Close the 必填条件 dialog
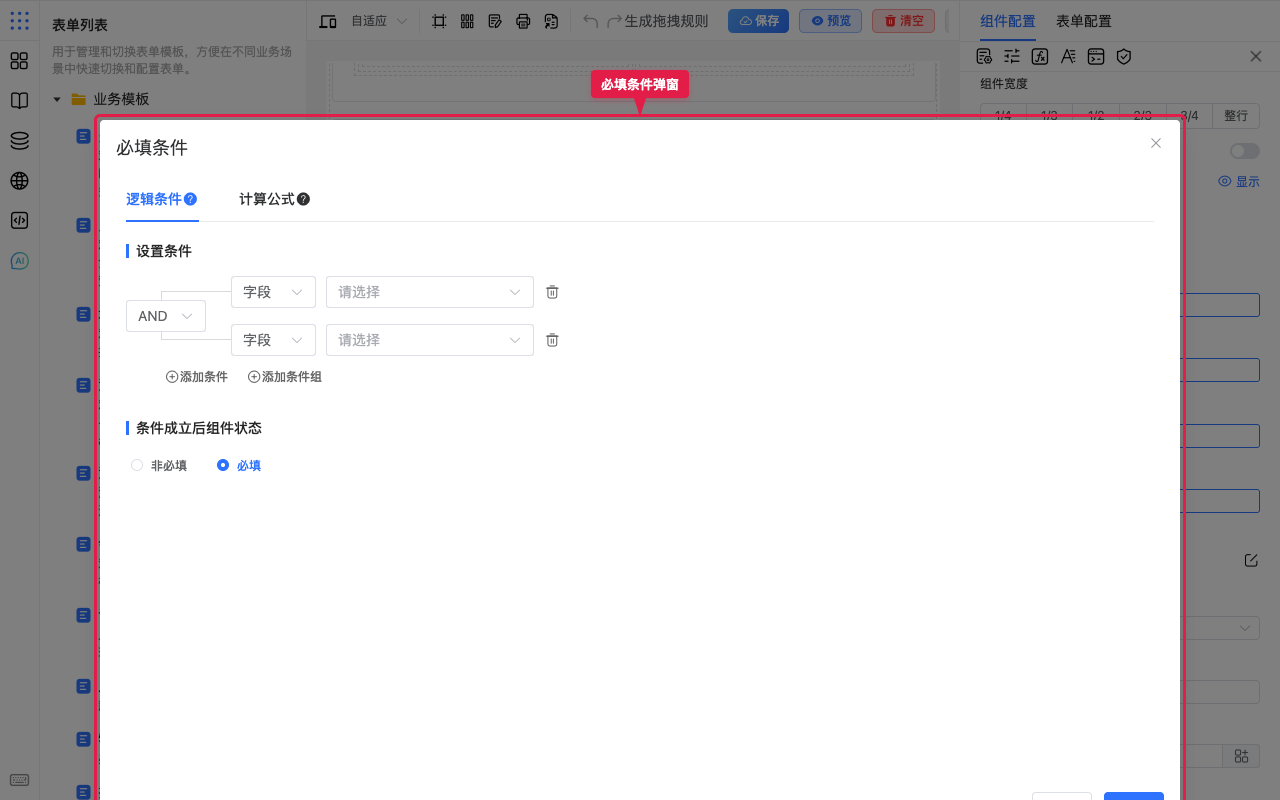This screenshot has height=800, width=1280. pos(1156,143)
